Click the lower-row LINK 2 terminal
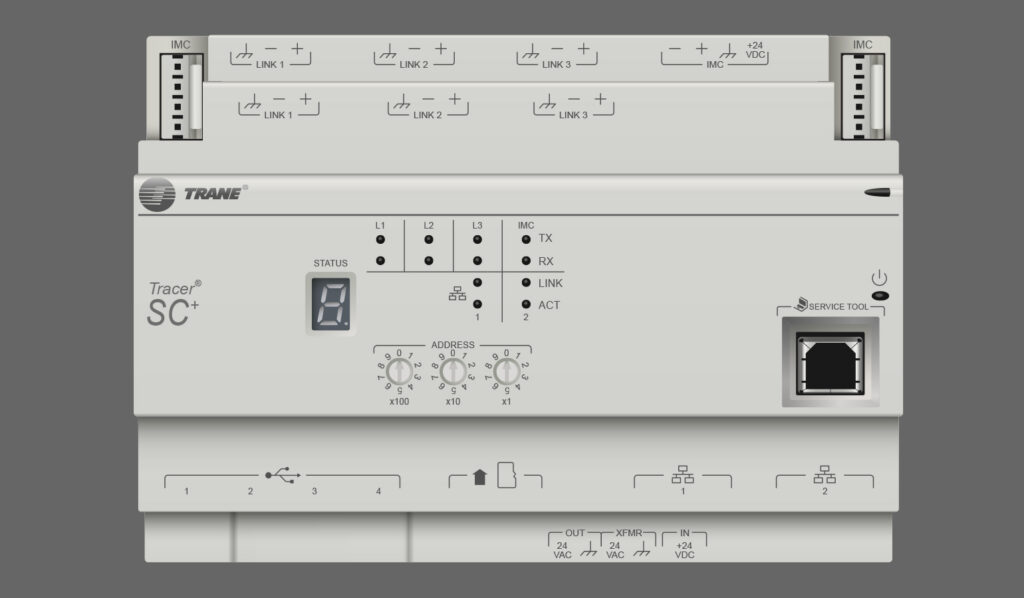 click(x=428, y=106)
